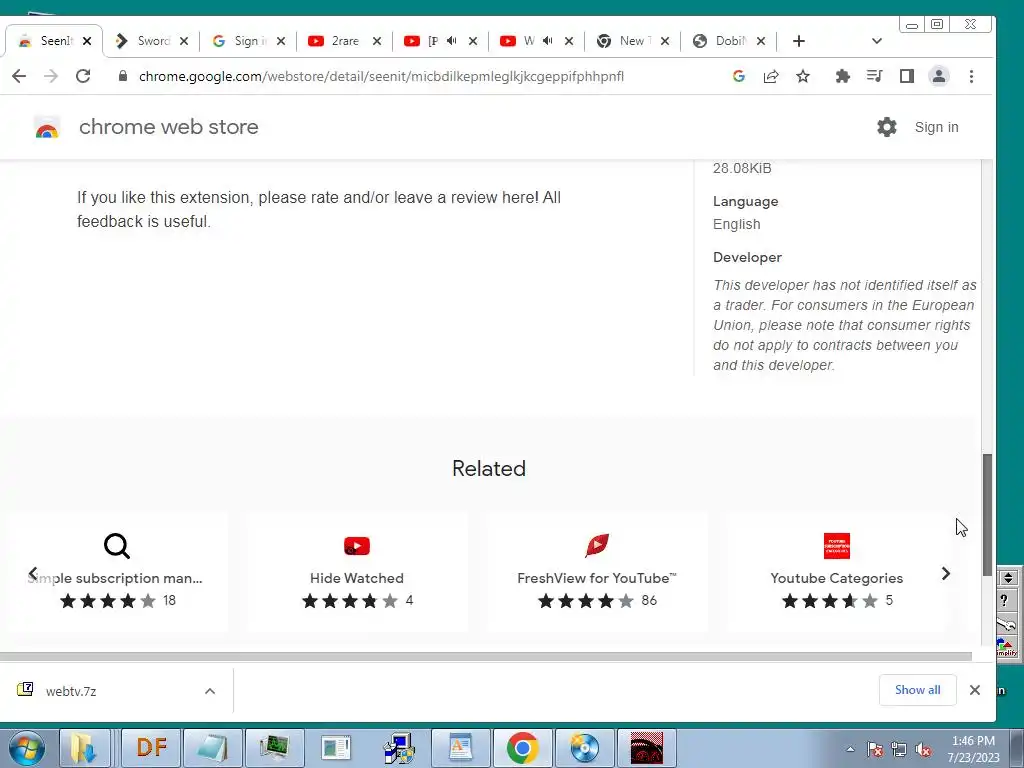The image size is (1024, 768).
Task: Click the Google icon in the address bar
Action: coord(739,76)
